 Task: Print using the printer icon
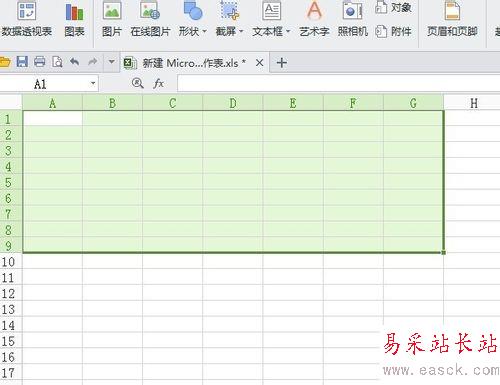pyautogui.click(x=40, y=62)
